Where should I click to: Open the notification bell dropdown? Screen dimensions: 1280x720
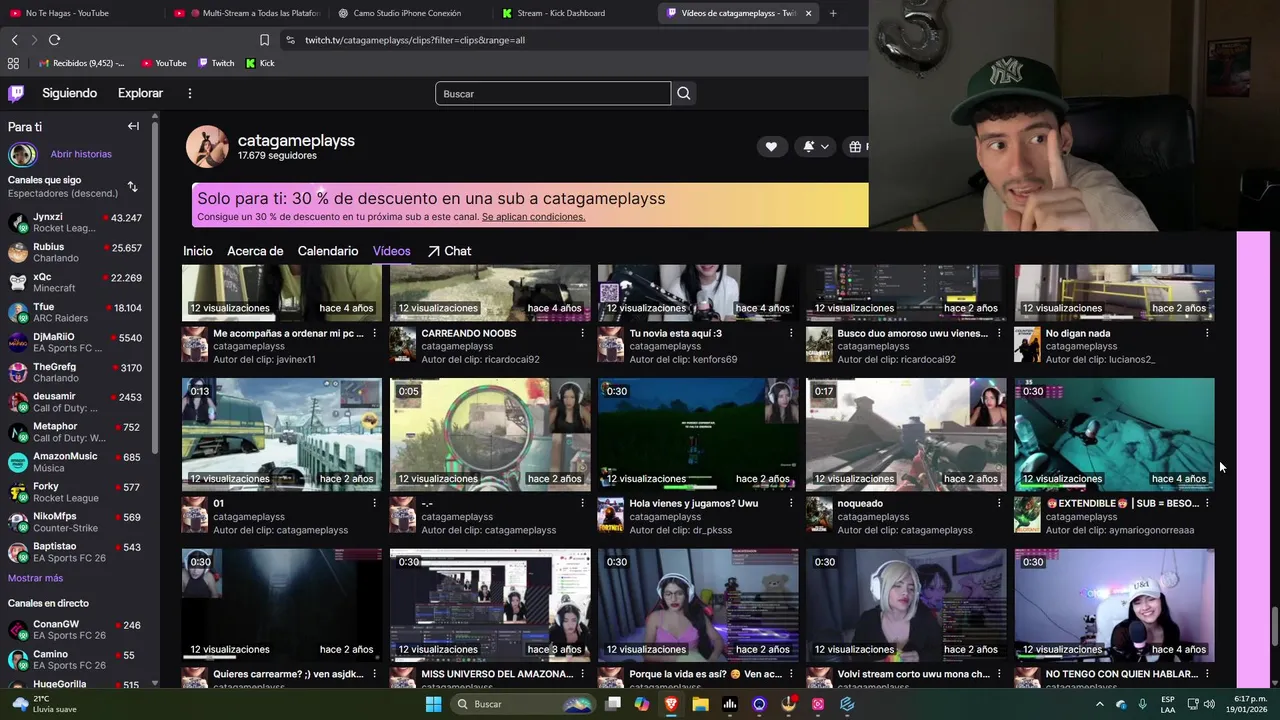coord(816,147)
